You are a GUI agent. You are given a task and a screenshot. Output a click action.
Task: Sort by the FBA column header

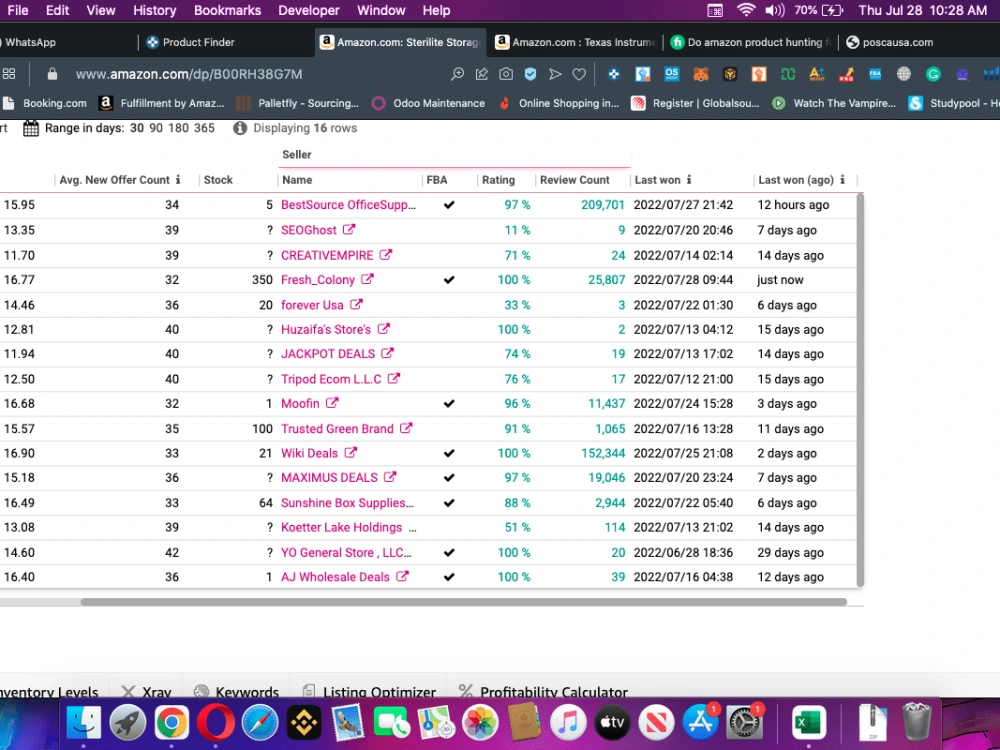coord(437,180)
